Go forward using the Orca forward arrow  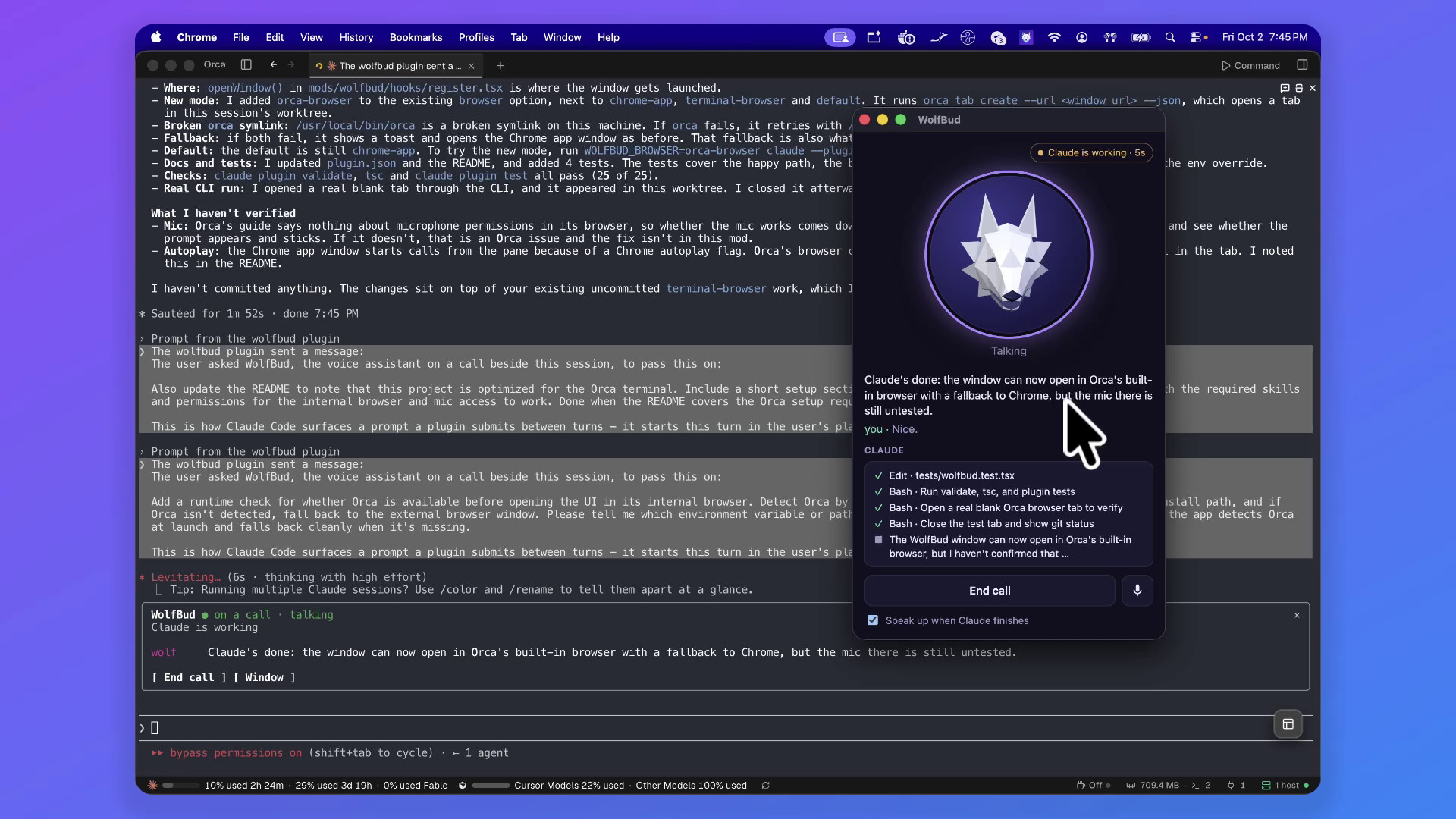coord(291,65)
